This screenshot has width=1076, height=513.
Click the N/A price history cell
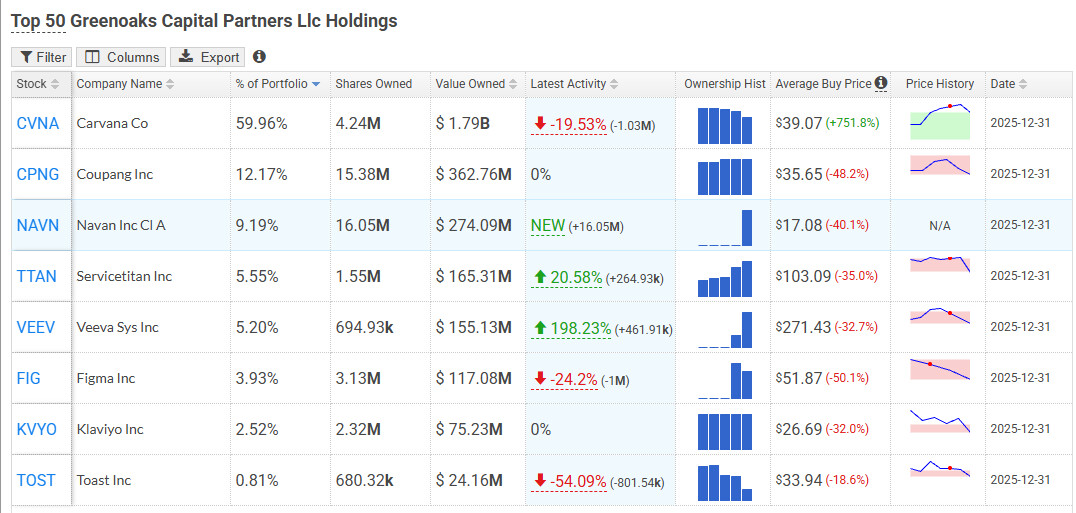tap(939, 226)
